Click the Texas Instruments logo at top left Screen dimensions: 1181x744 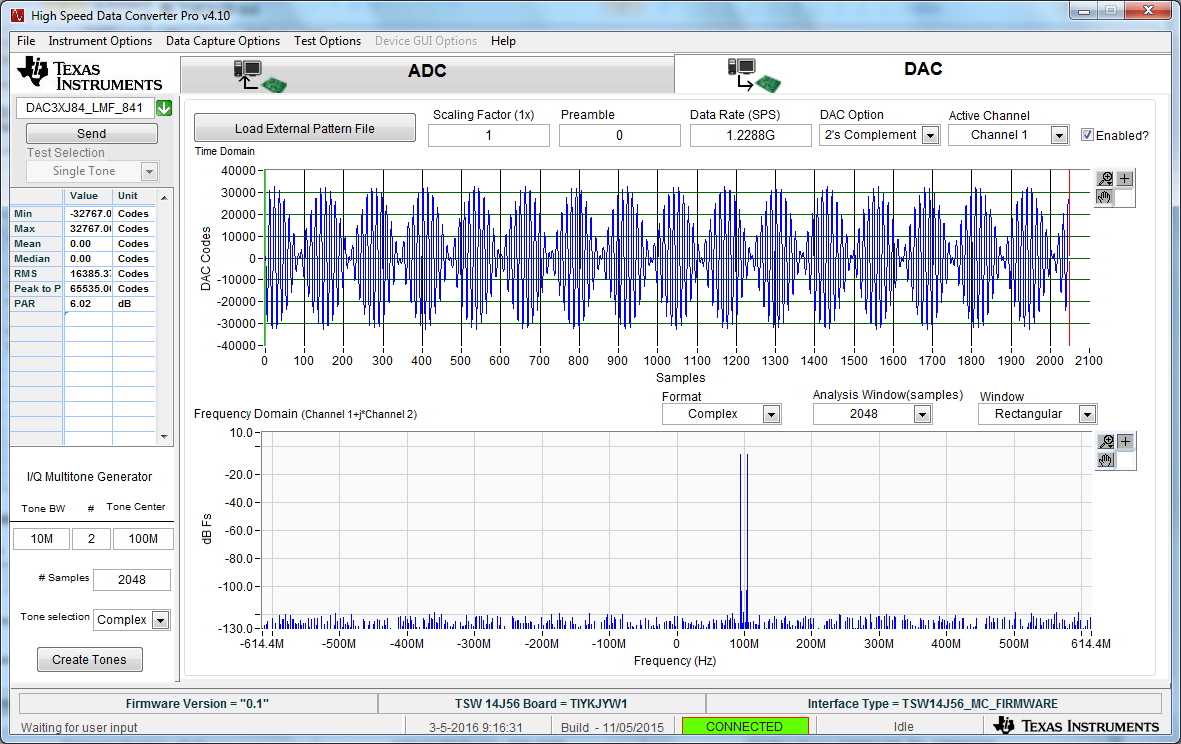(x=90, y=74)
